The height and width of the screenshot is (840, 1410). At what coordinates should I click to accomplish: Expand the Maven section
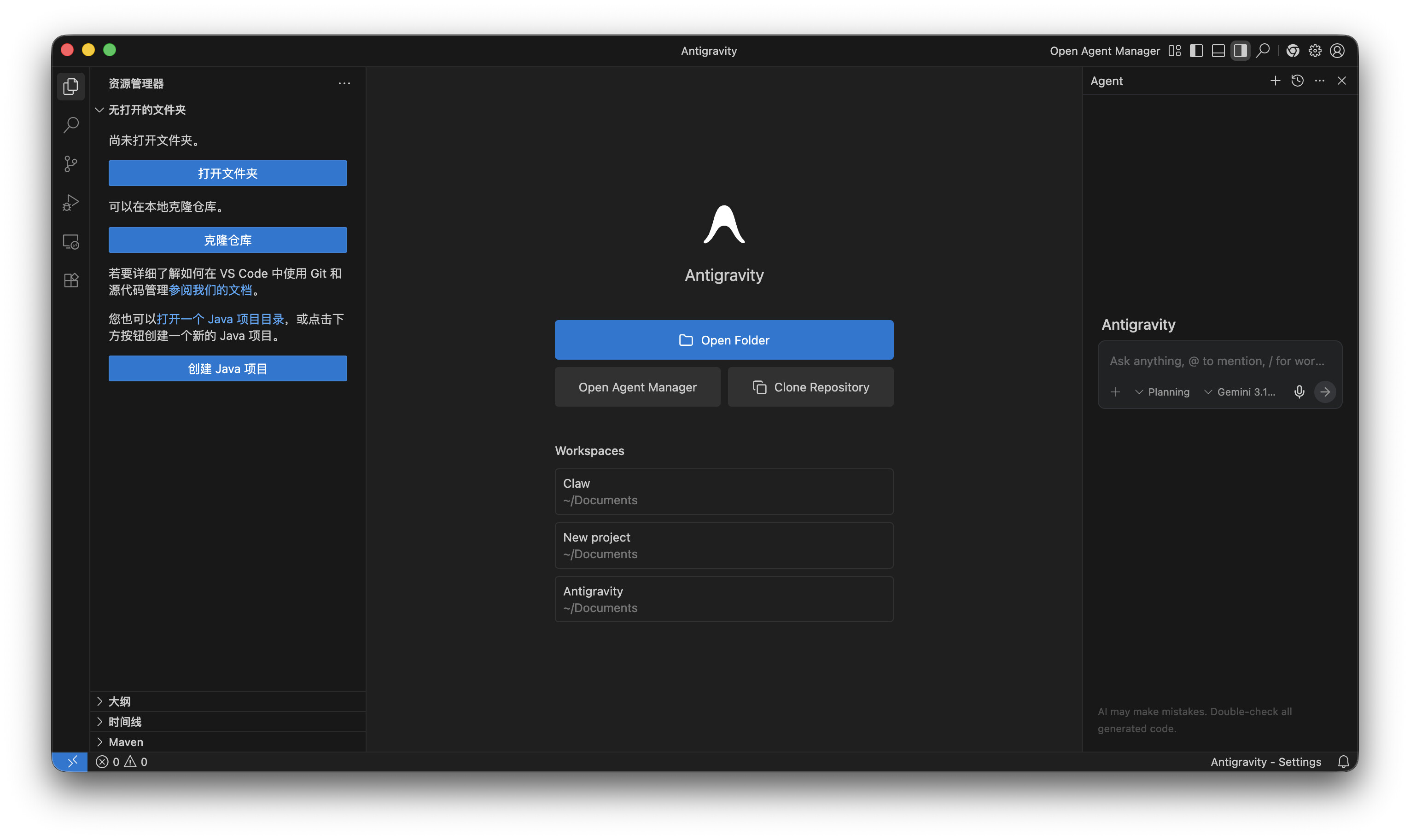click(126, 742)
